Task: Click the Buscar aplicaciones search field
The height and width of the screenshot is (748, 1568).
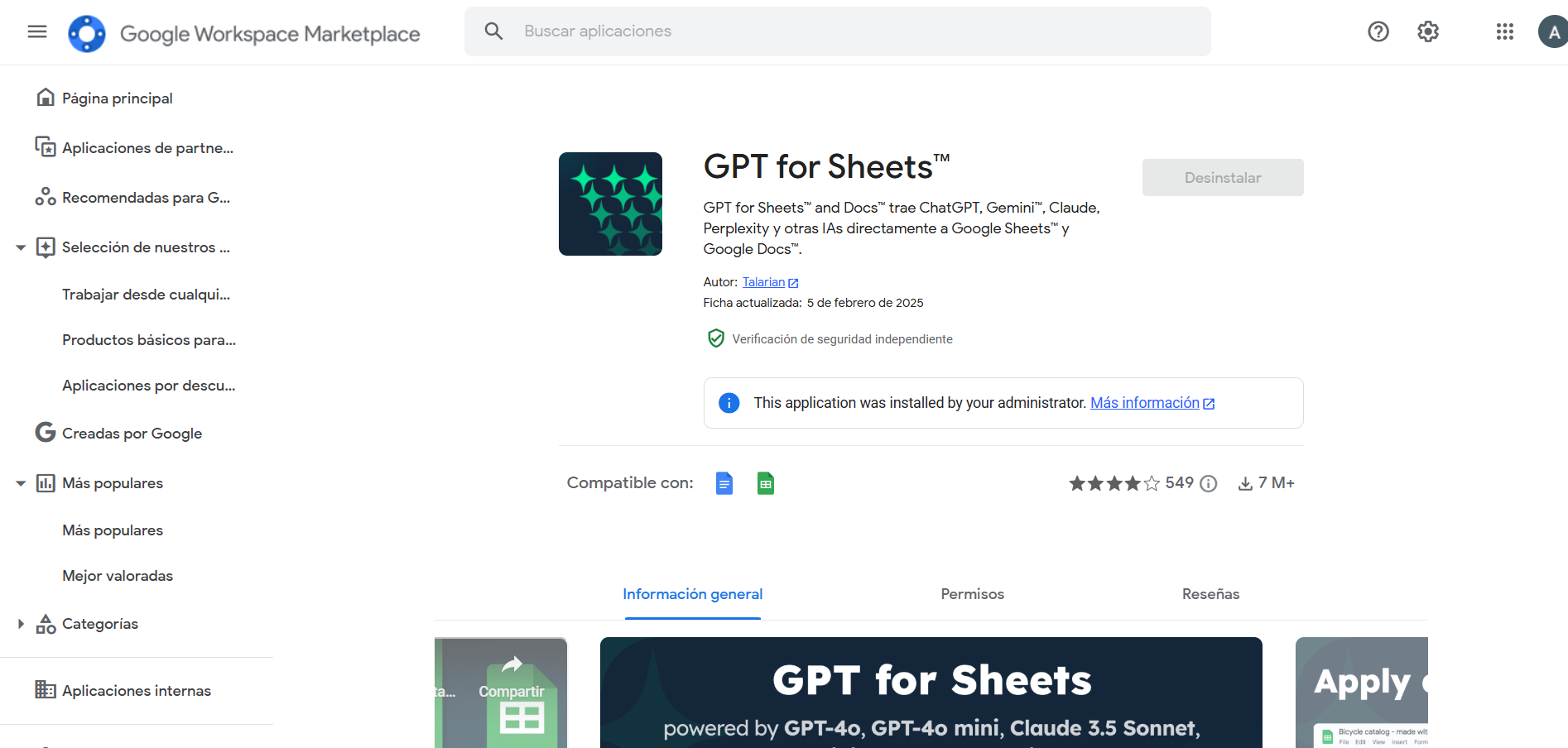Action: tap(836, 31)
